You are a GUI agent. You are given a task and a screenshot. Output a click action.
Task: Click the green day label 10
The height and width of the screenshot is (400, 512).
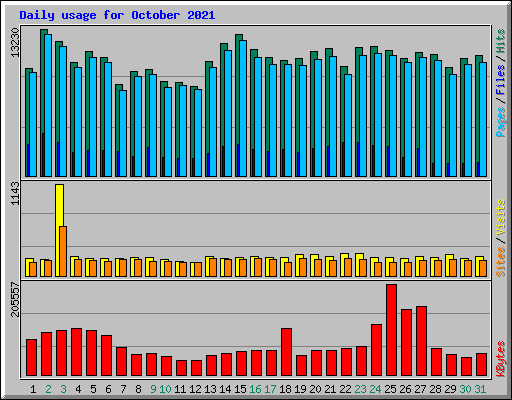coord(165,389)
